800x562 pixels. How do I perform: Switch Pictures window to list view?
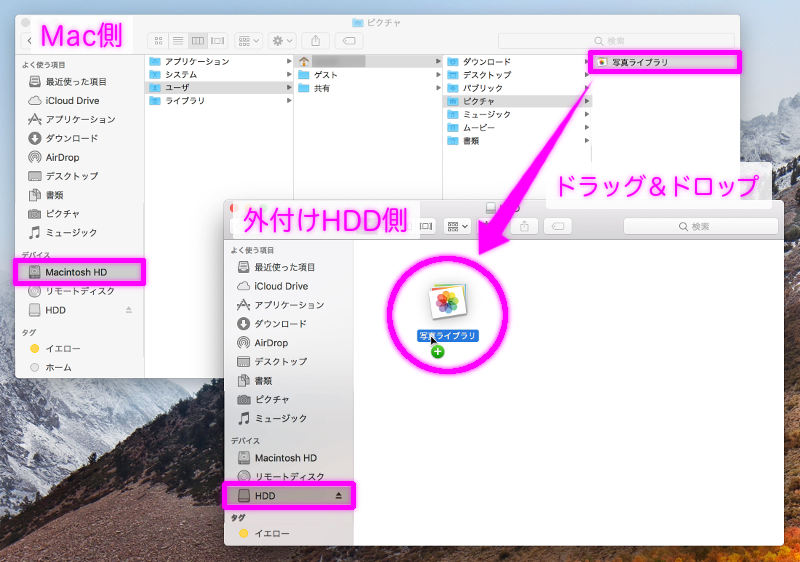click(178, 41)
